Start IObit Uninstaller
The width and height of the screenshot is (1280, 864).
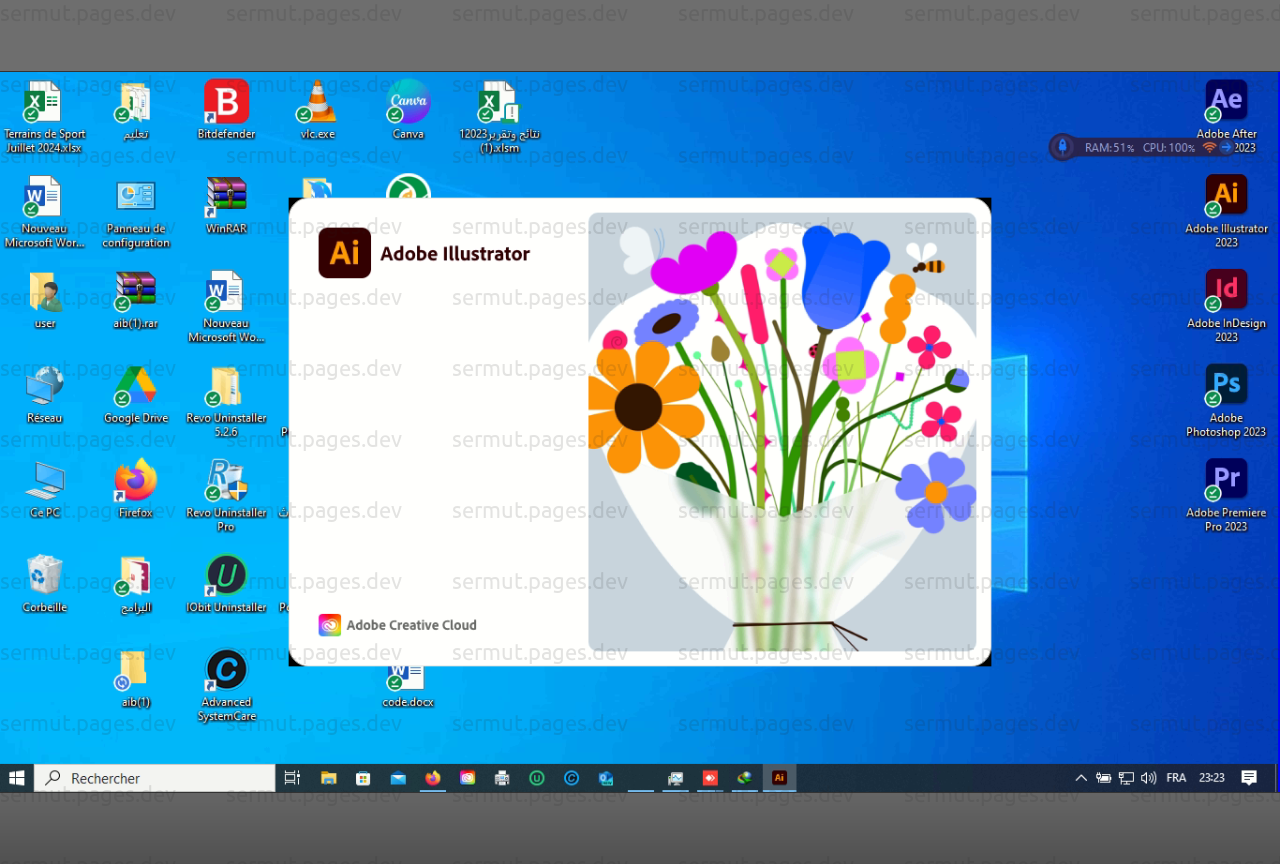coord(226,573)
